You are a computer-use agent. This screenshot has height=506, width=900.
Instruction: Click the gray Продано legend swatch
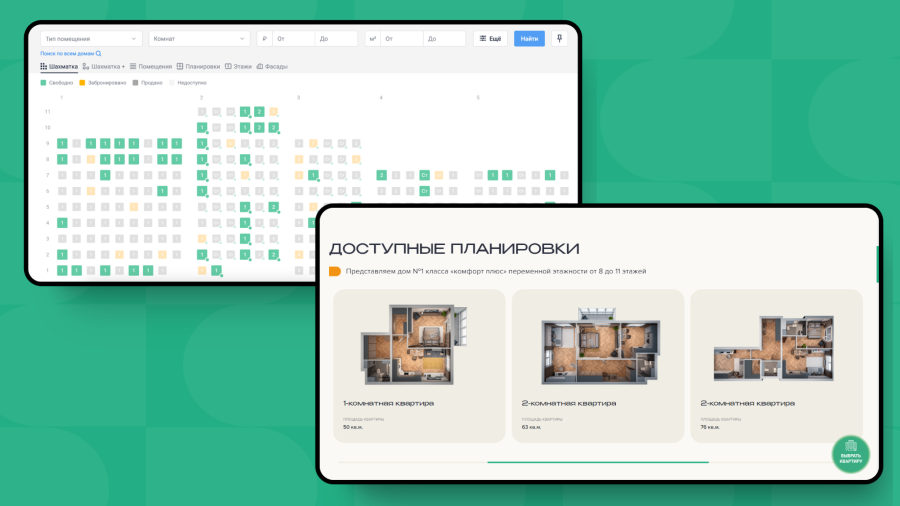(x=135, y=83)
